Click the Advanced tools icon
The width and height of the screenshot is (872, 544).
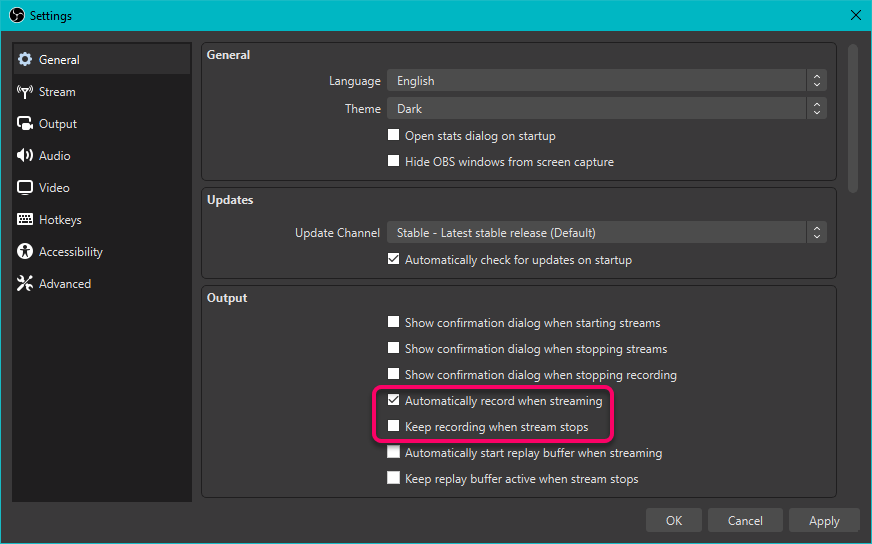(25, 284)
